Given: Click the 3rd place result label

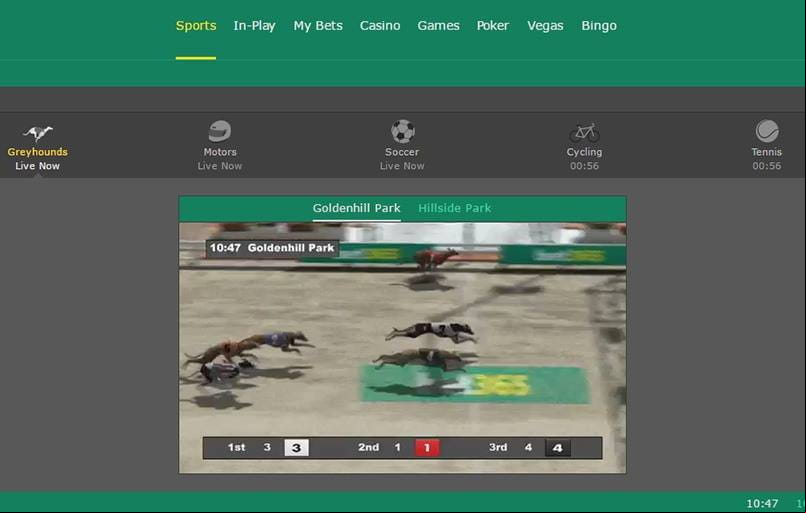Looking at the screenshot, I should click(x=498, y=447).
